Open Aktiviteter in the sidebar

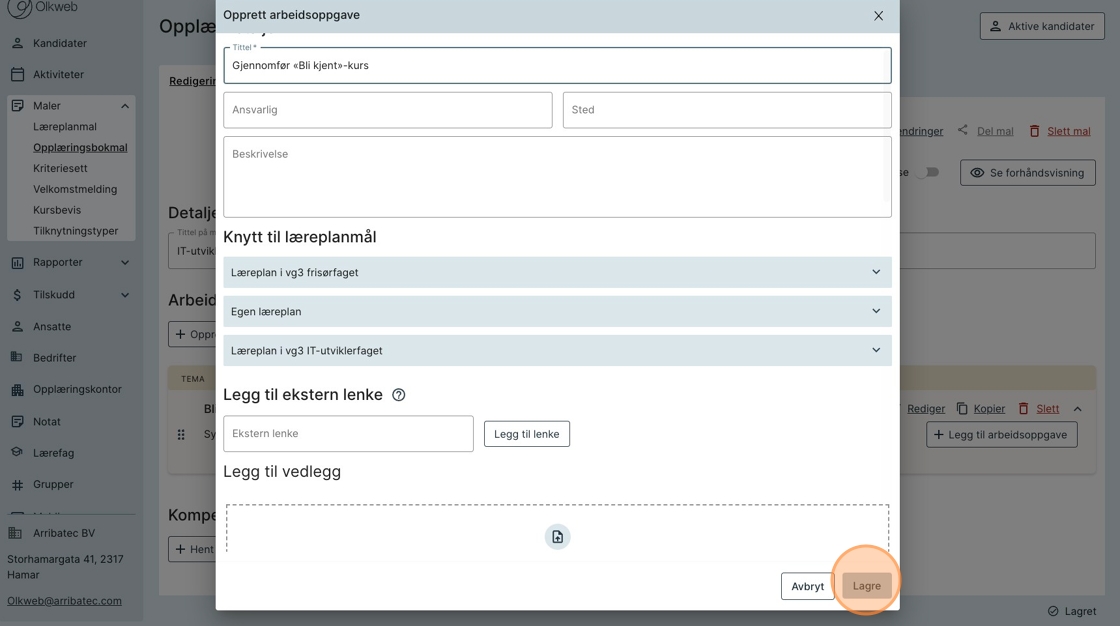pyautogui.click(x=58, y=74)
